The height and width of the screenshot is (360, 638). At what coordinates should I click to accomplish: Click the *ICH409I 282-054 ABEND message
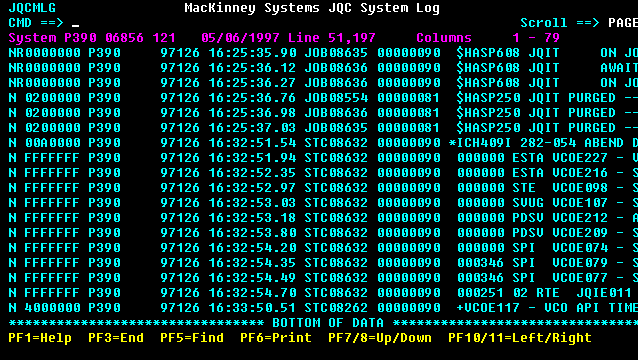543,143
